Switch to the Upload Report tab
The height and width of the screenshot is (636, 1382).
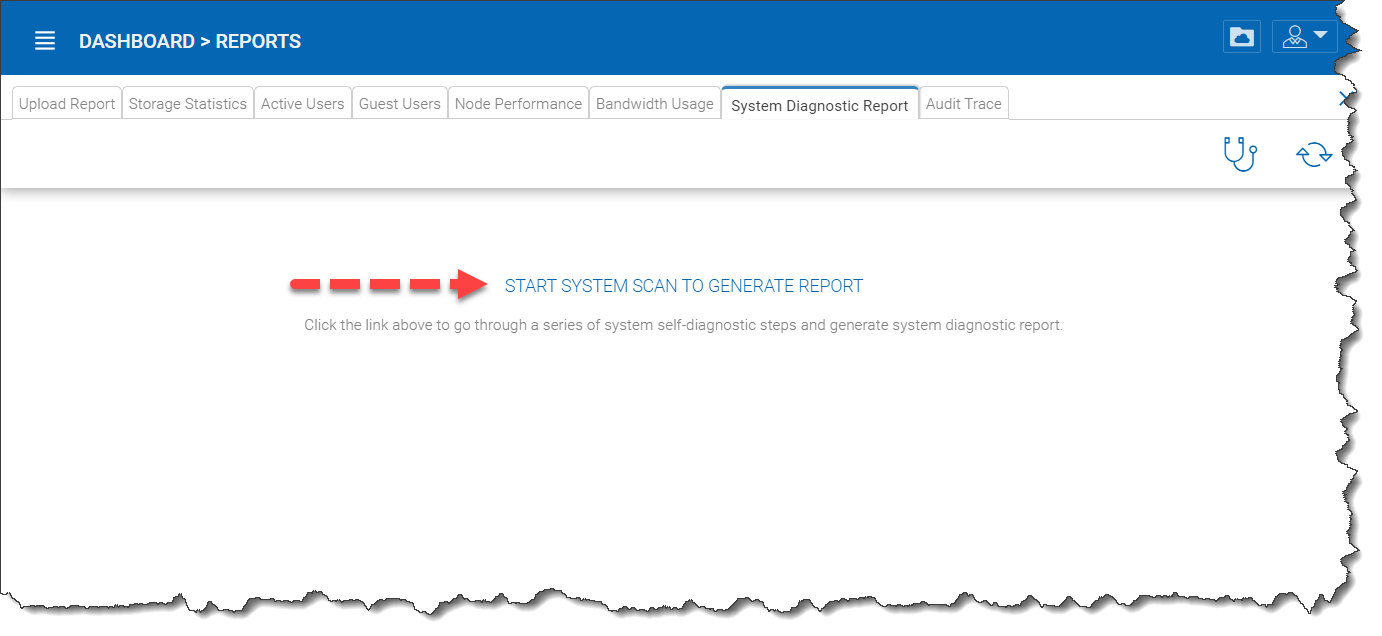pyautogui.click(x=67, y=103)
